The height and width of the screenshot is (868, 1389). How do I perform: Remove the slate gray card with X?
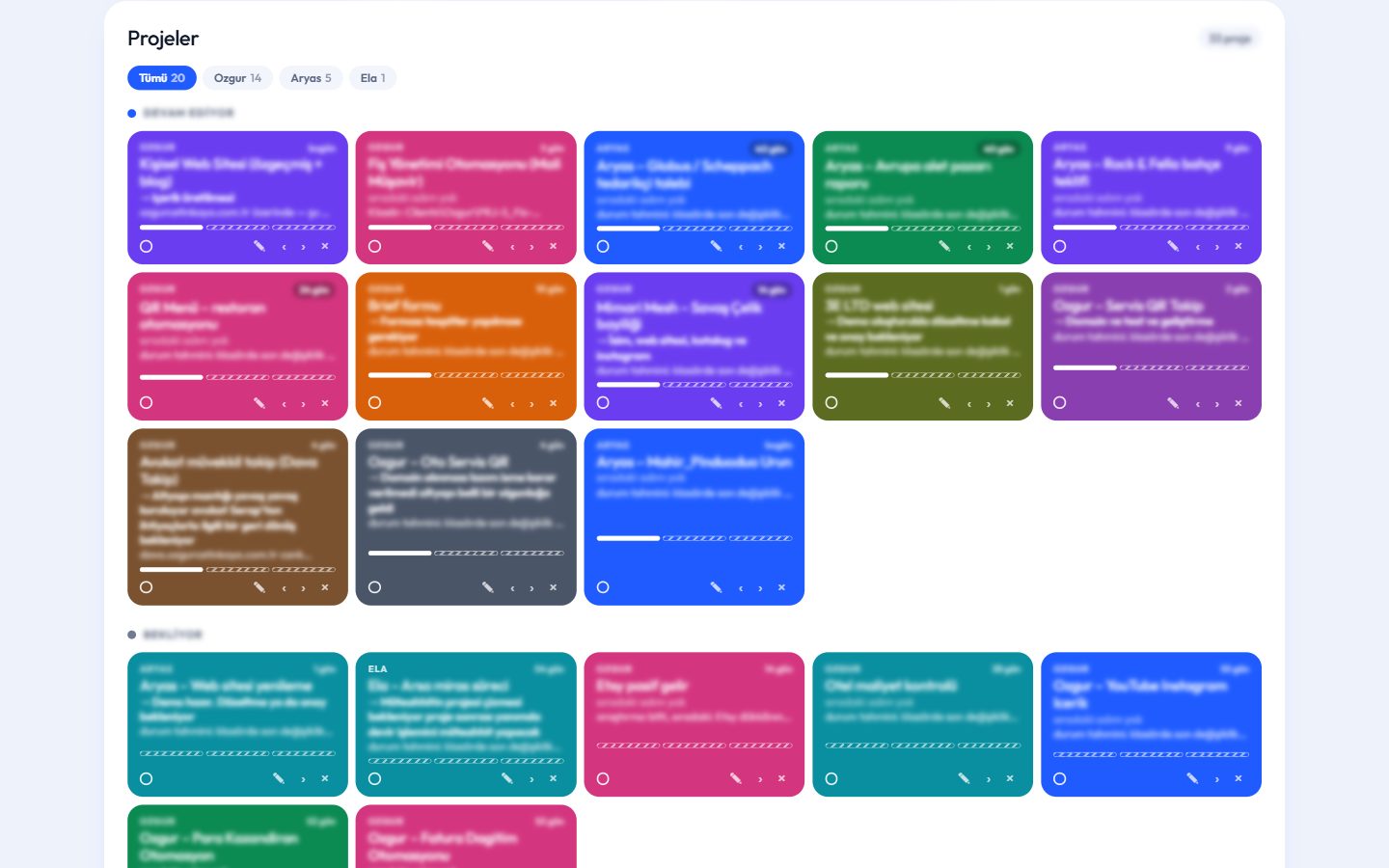click(x=554, y=587)
